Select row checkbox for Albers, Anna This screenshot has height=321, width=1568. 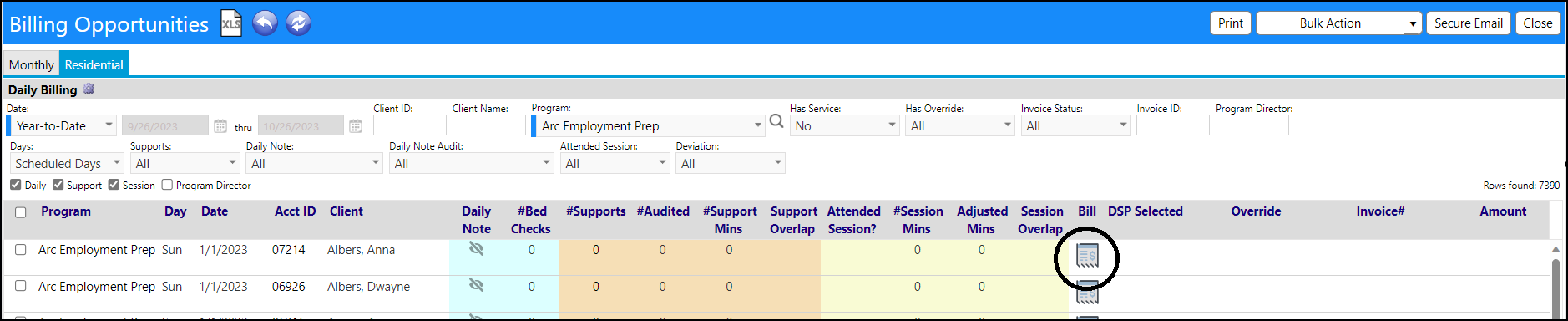pyautogui.click(x=21, y=249)
